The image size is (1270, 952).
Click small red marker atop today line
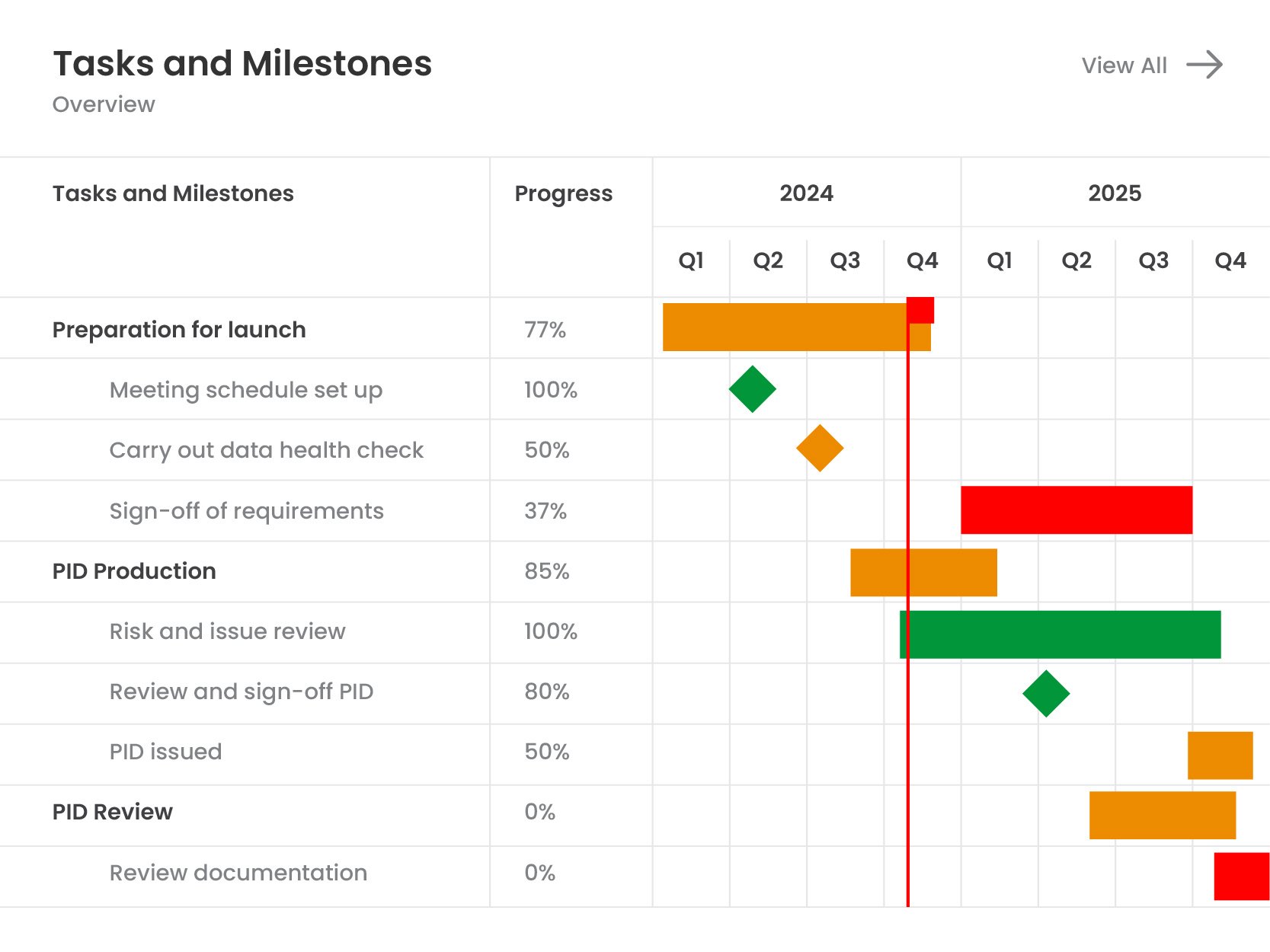tap(920, 310)
